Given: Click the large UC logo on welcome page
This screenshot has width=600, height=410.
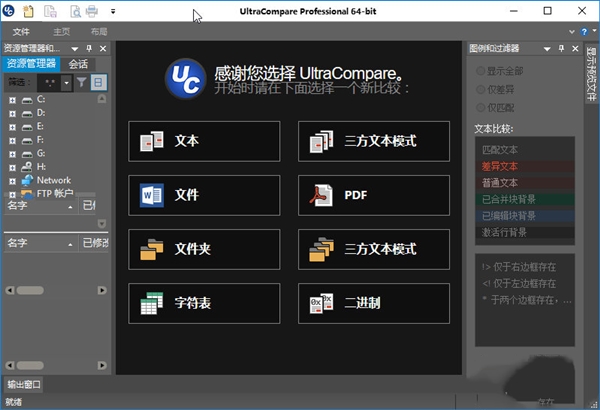Looking at the screenshot, I should click(186, 78).
